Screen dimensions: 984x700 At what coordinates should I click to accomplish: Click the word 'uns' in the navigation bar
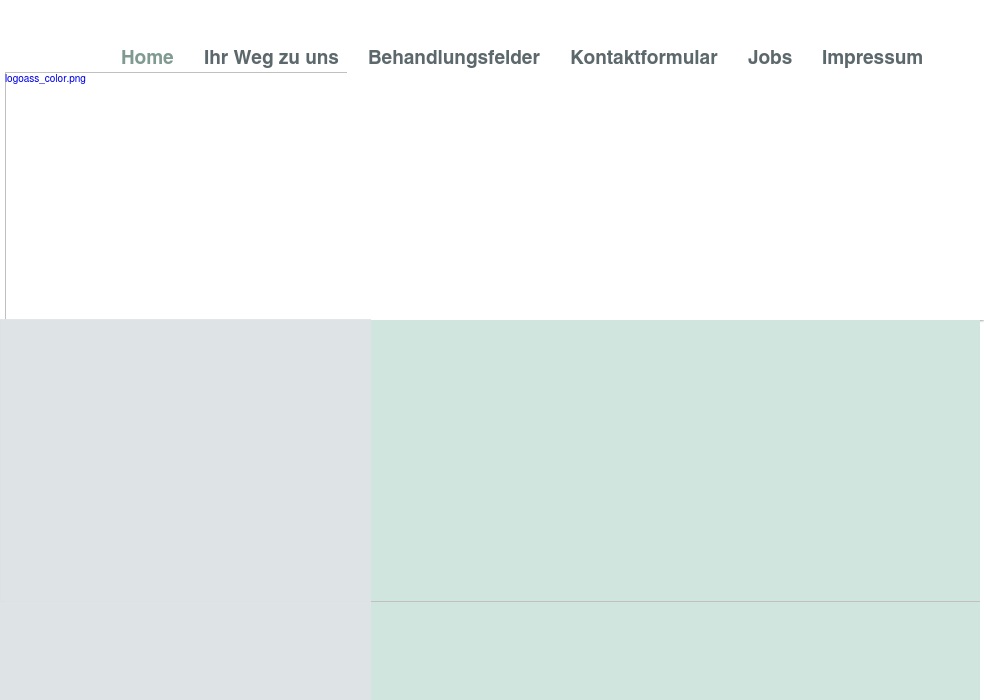tap(320, 58)
